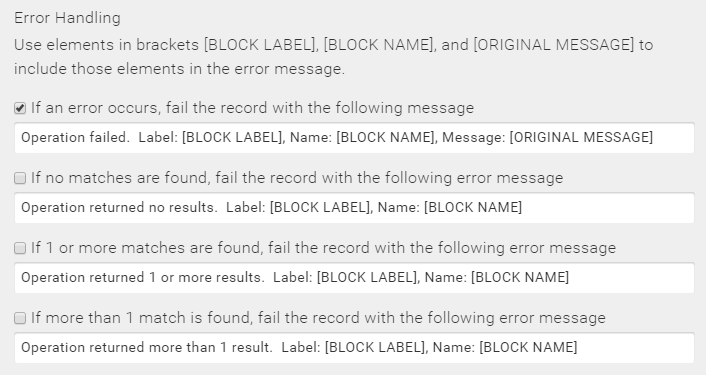Focus the 'Operation returned no results' field
706x375 pixels.
pos(354,208)
